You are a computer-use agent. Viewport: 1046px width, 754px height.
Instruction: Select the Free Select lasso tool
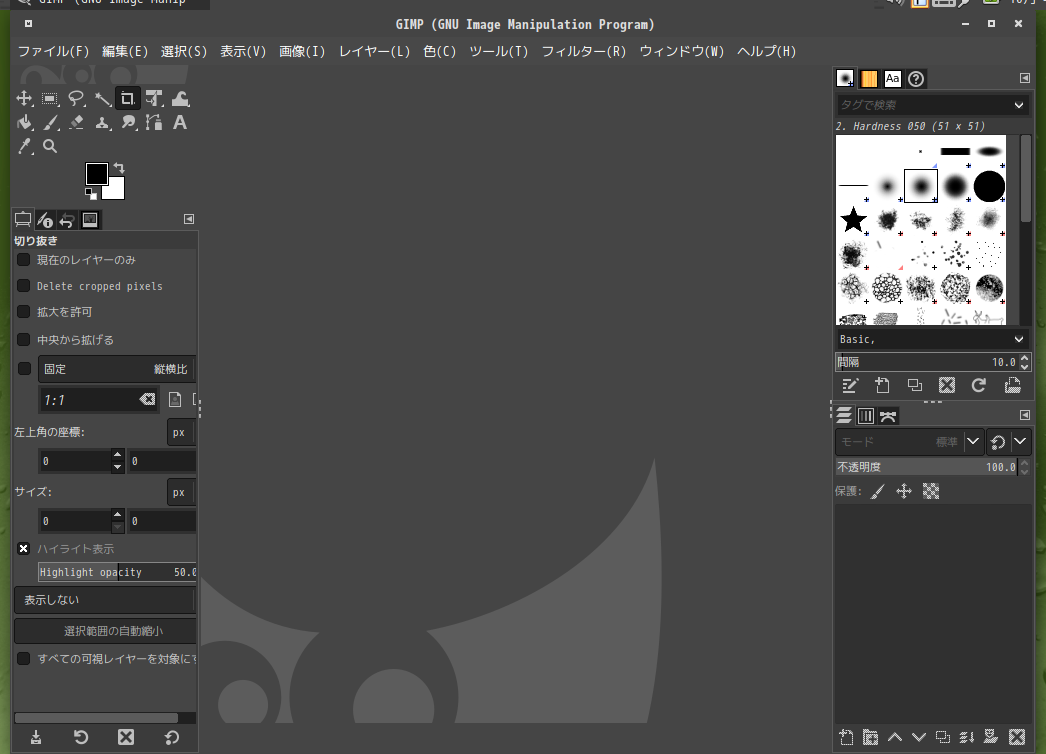[76, 99]
